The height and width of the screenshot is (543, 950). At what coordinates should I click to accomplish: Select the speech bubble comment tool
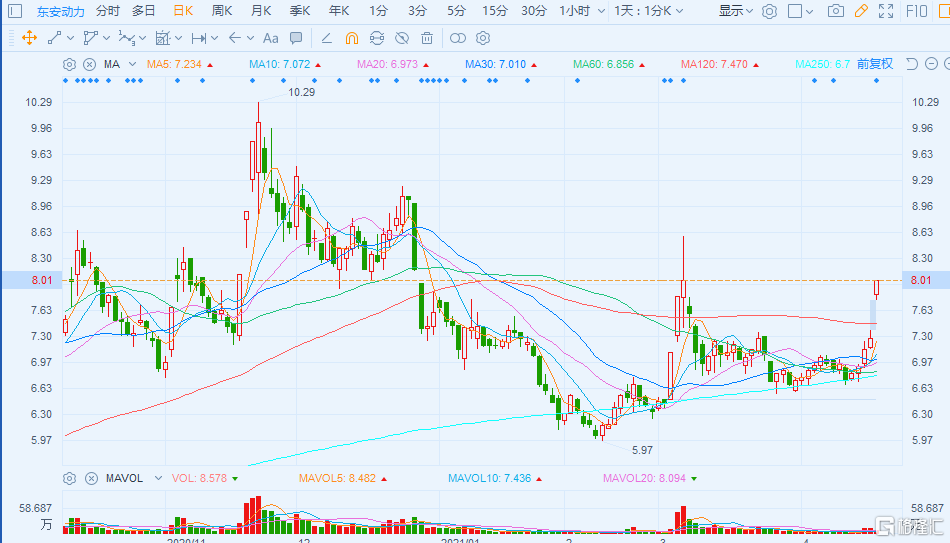(x=296, y=38)
